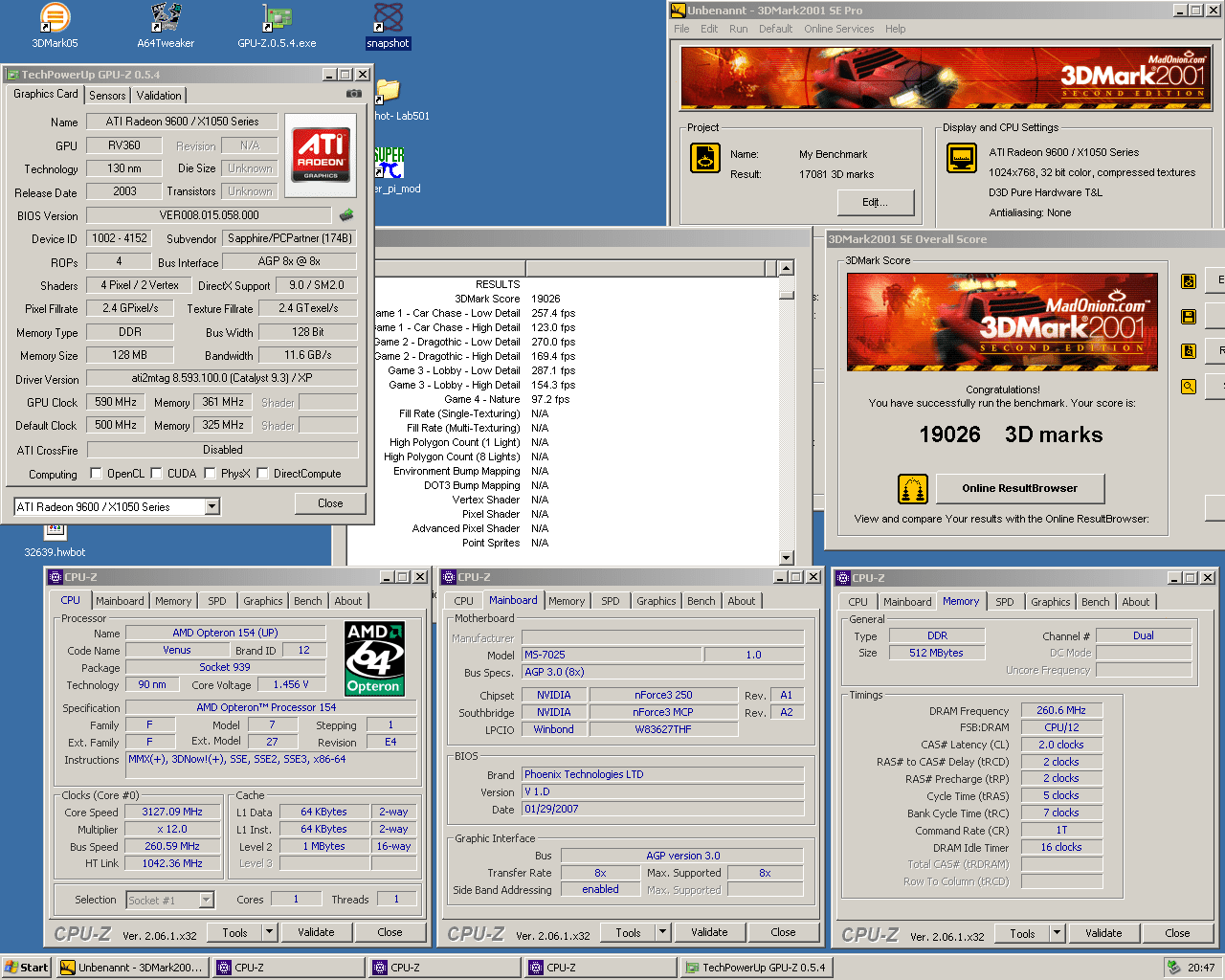The height and width of the screenshot is (980, 1225).
Task: Click the AMD 64 Opteron logo in CPU-Z
Action: pos(374,658)
